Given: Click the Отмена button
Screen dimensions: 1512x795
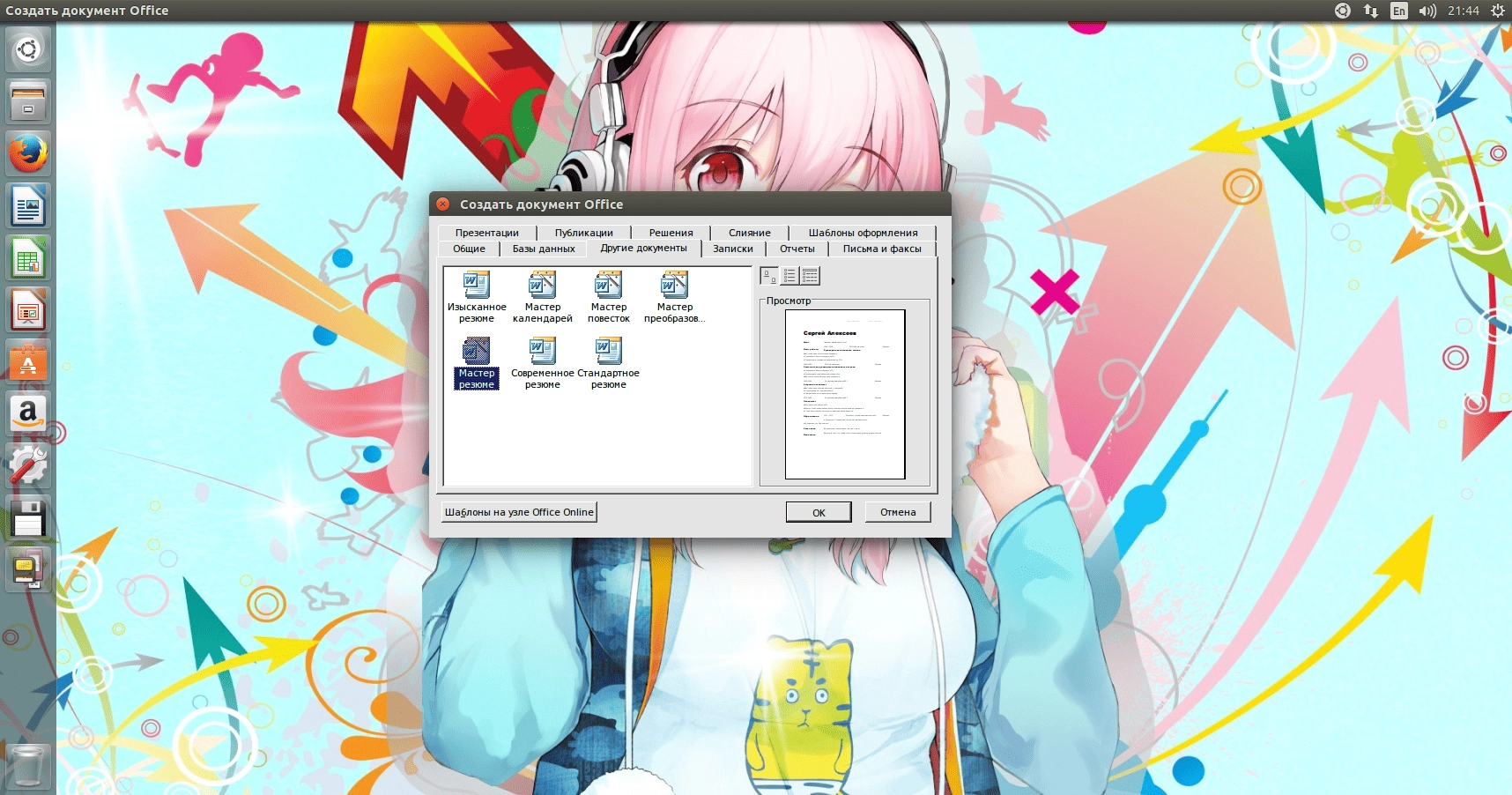Looking at the screenshot, I should pos(898,512).
